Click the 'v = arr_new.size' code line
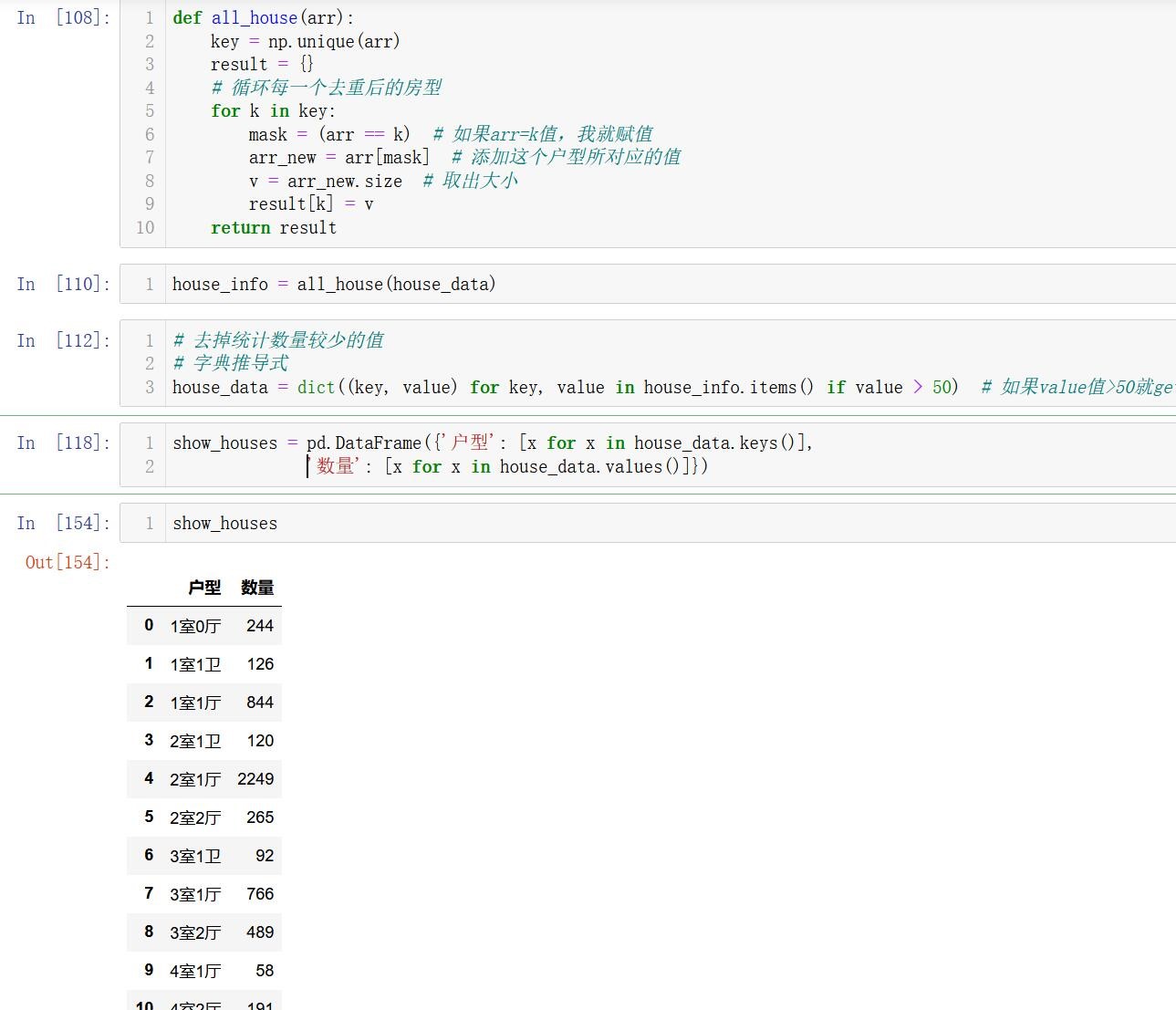 (326, 181)
